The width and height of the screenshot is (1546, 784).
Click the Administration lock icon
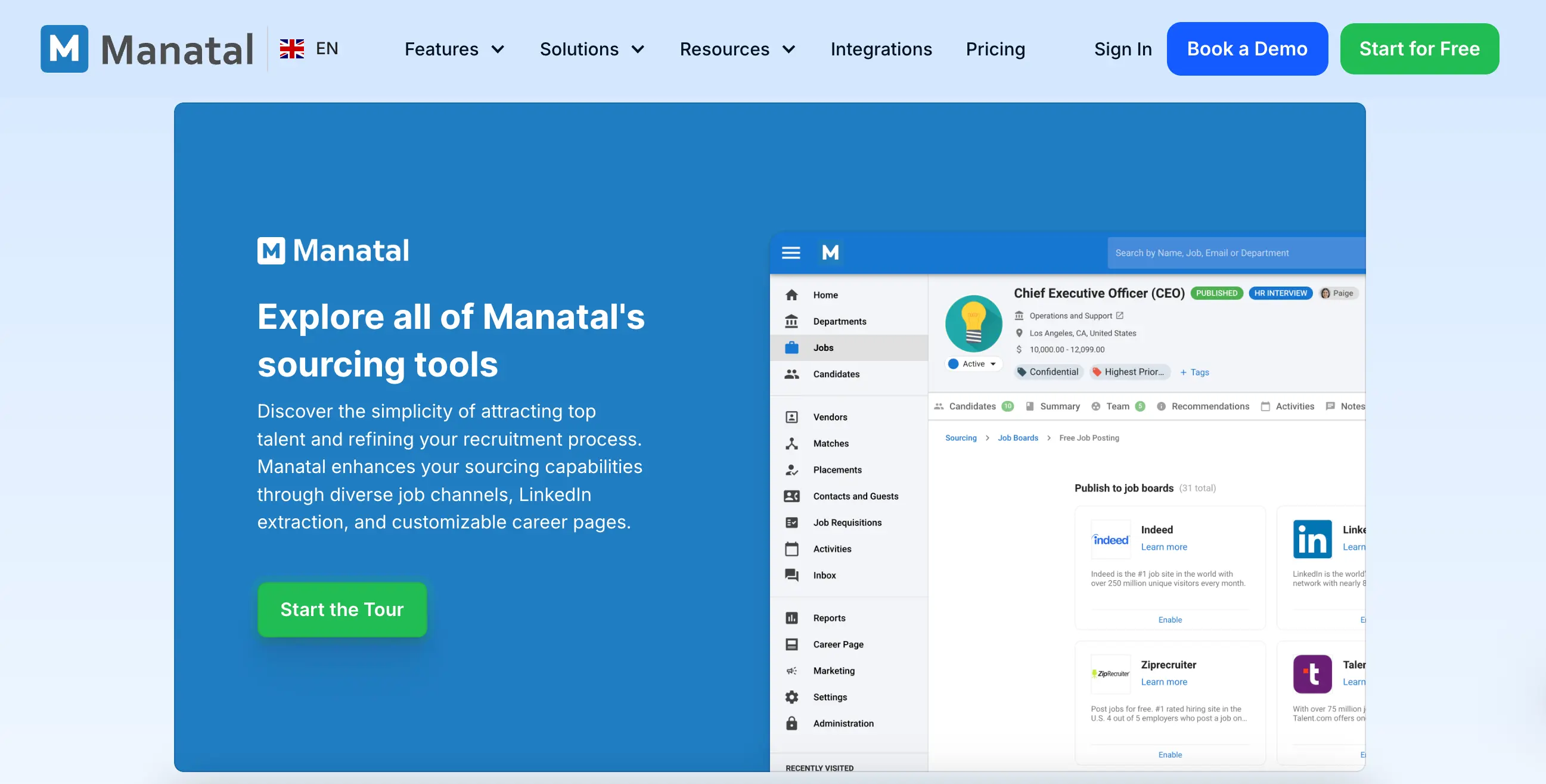pos(792,723)
